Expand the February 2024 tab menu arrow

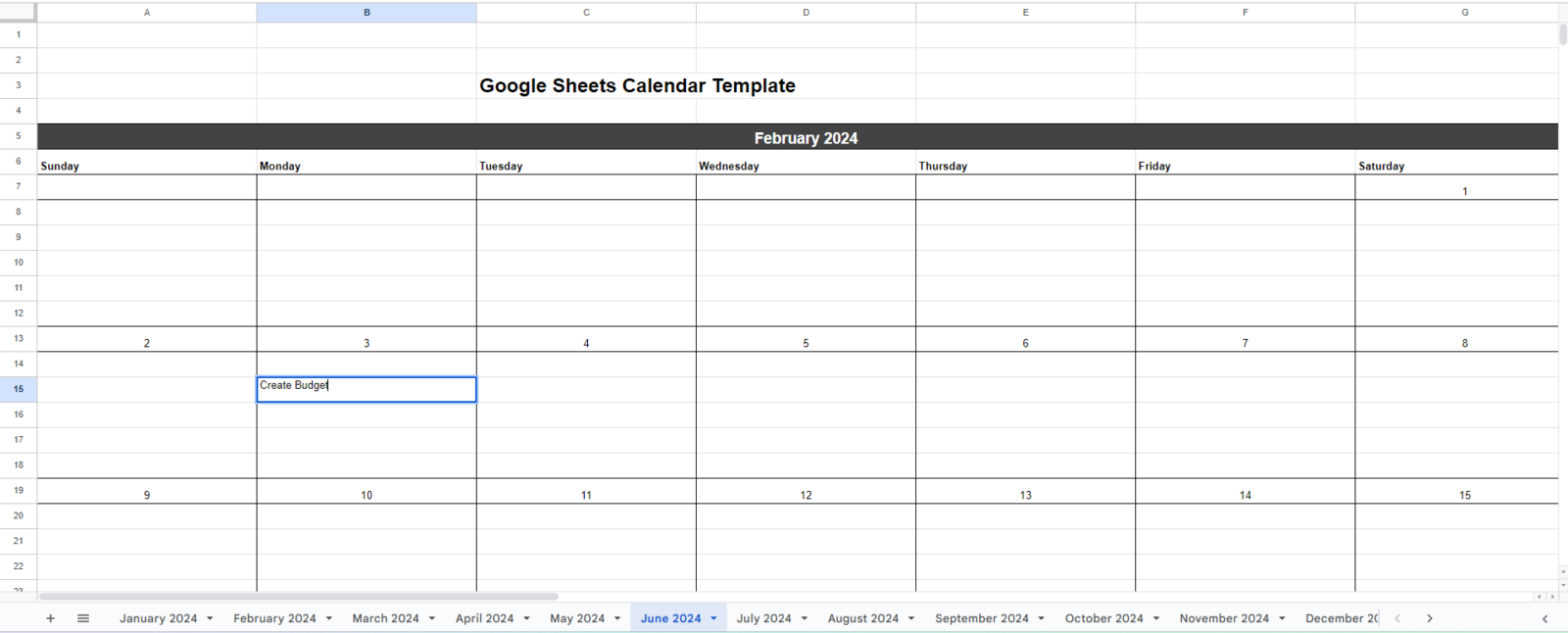(329, 618)
